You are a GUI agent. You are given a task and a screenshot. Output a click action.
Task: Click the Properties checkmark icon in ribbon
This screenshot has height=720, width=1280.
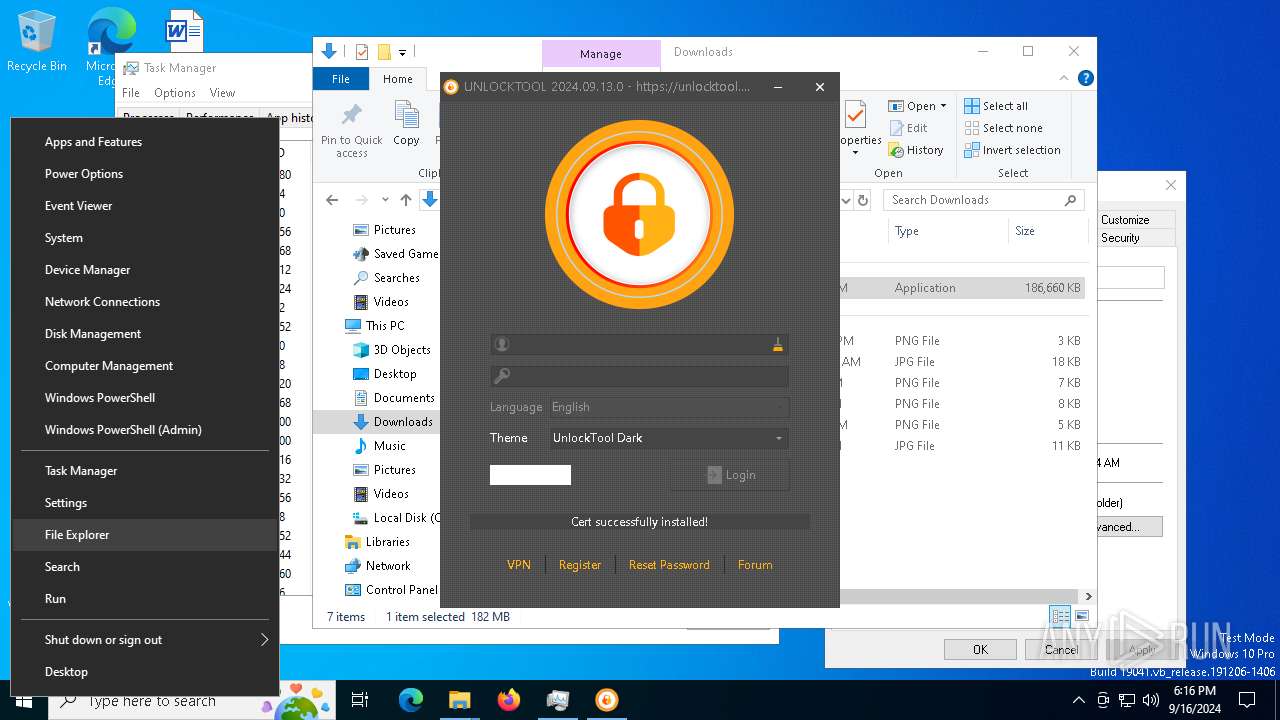point(856,117)
